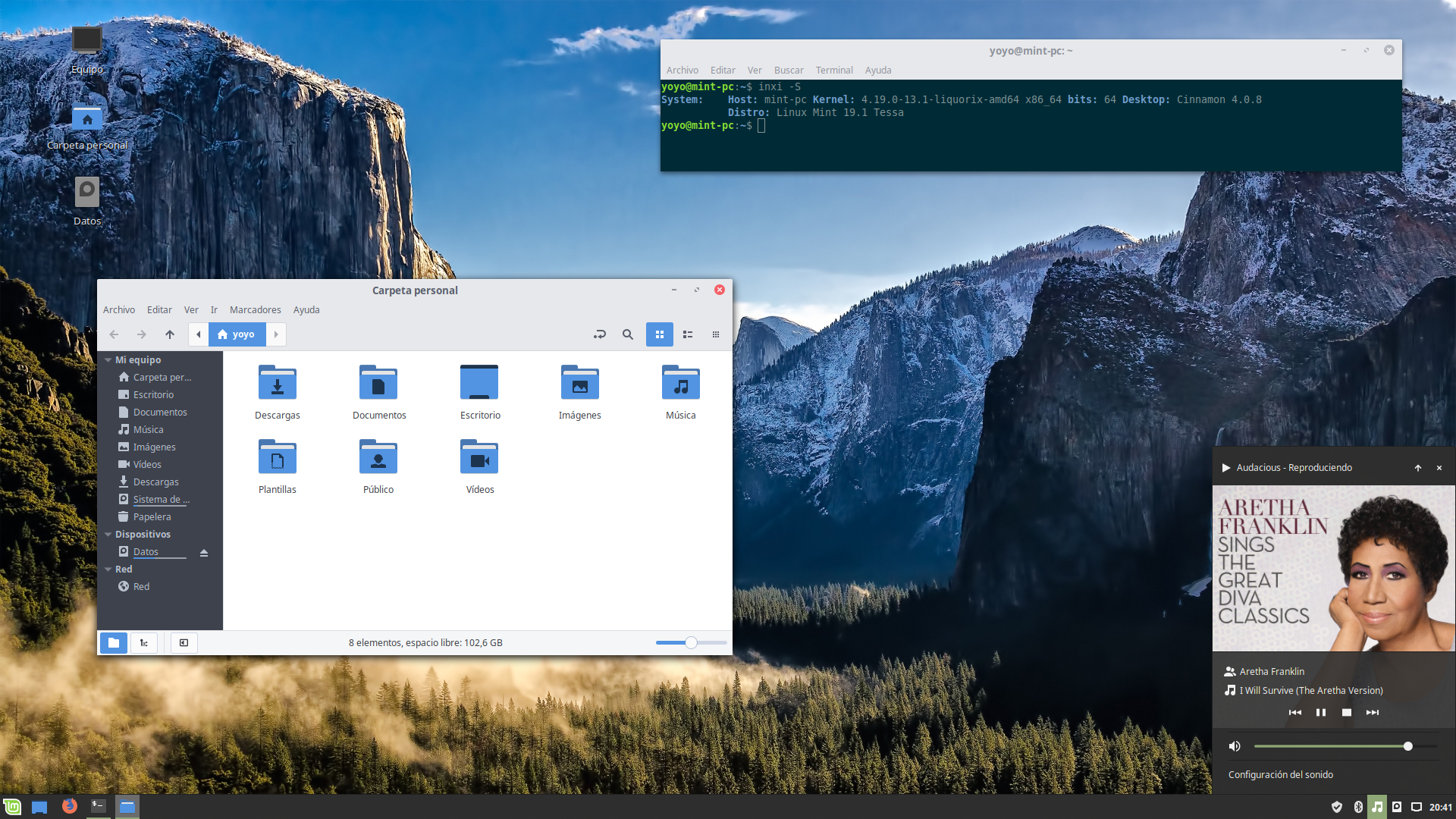Open the Terminal menu in terminal window
1456x819 pixels.
click(x=833, y=70)
